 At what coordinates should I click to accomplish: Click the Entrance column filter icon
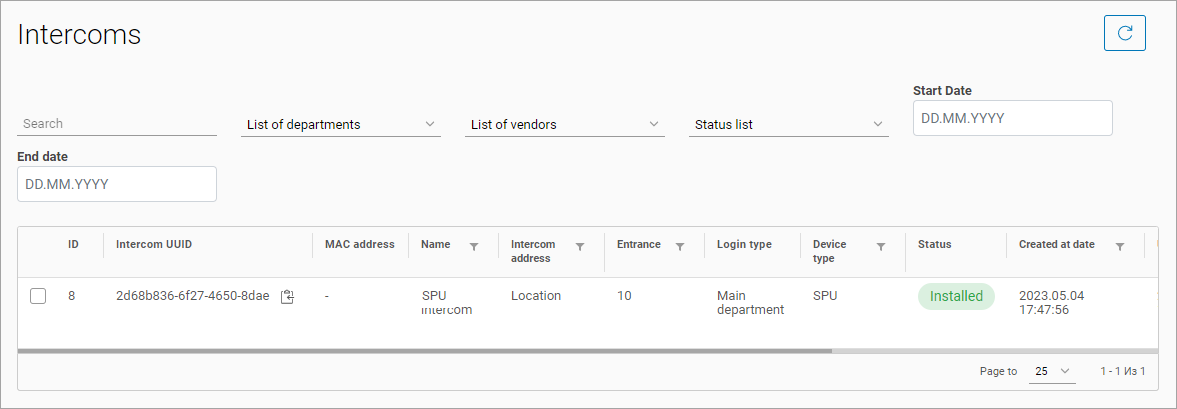pyautogui.click(x=680, y=246)
